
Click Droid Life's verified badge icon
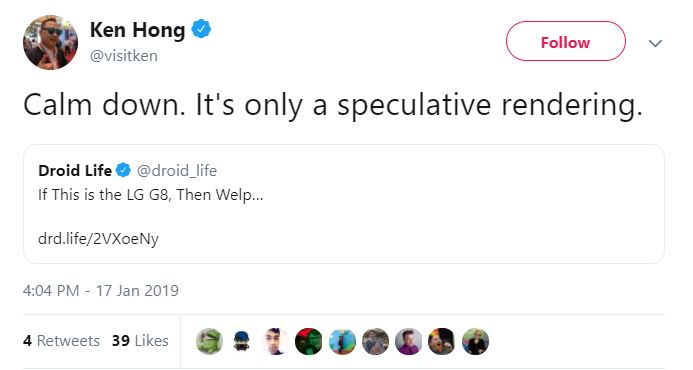pos(123,170)
